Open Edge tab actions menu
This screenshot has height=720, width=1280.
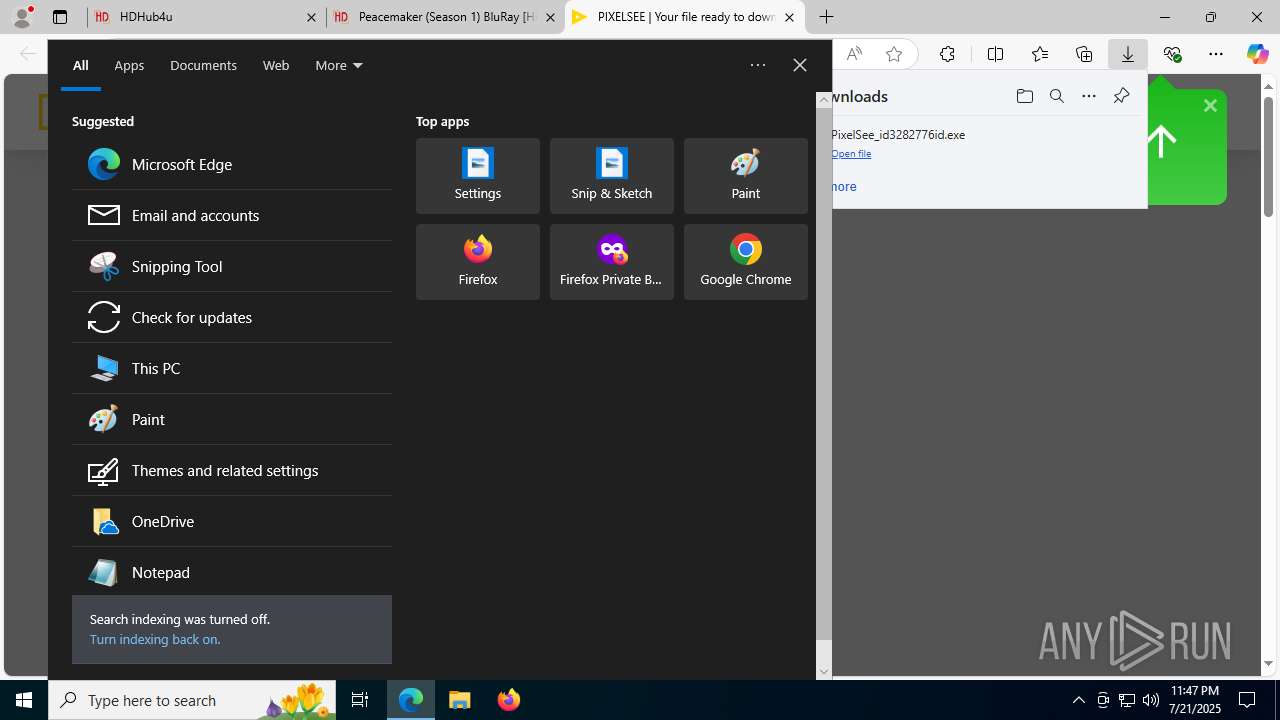pyautogui.click(x=60, y=17)
